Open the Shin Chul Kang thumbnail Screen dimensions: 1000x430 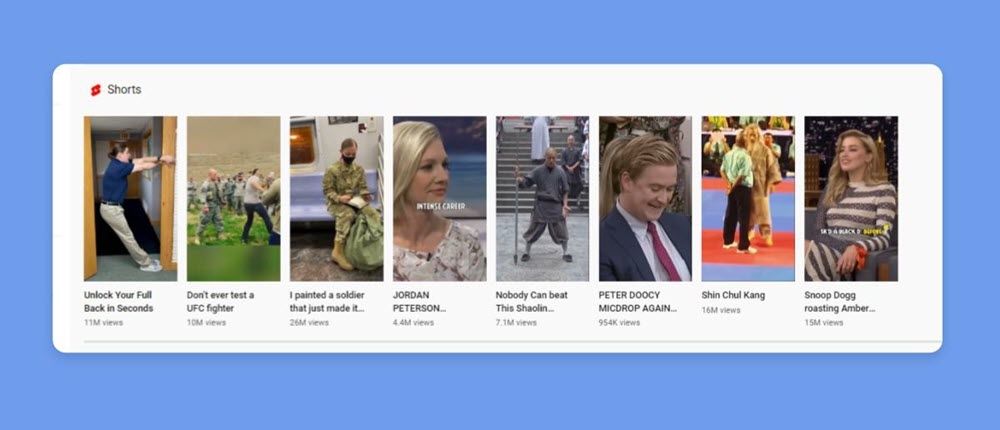point(748,198)
